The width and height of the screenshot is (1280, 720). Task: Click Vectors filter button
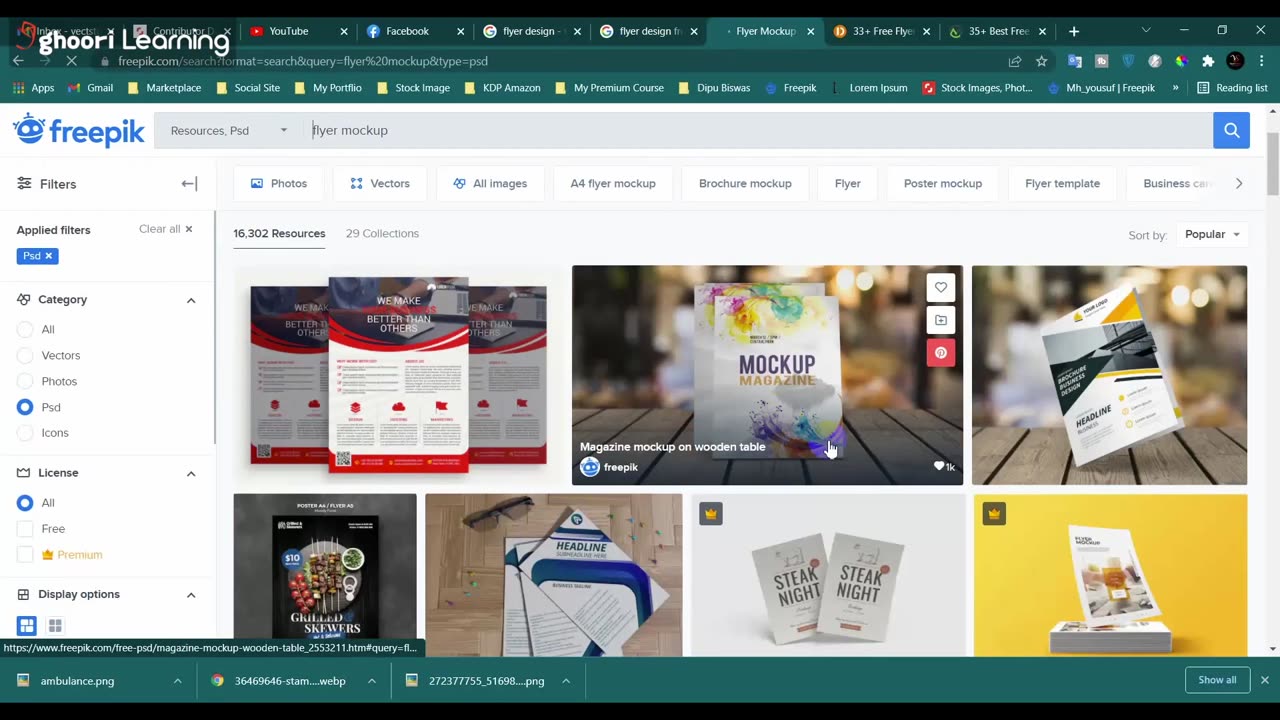point(380,184)
